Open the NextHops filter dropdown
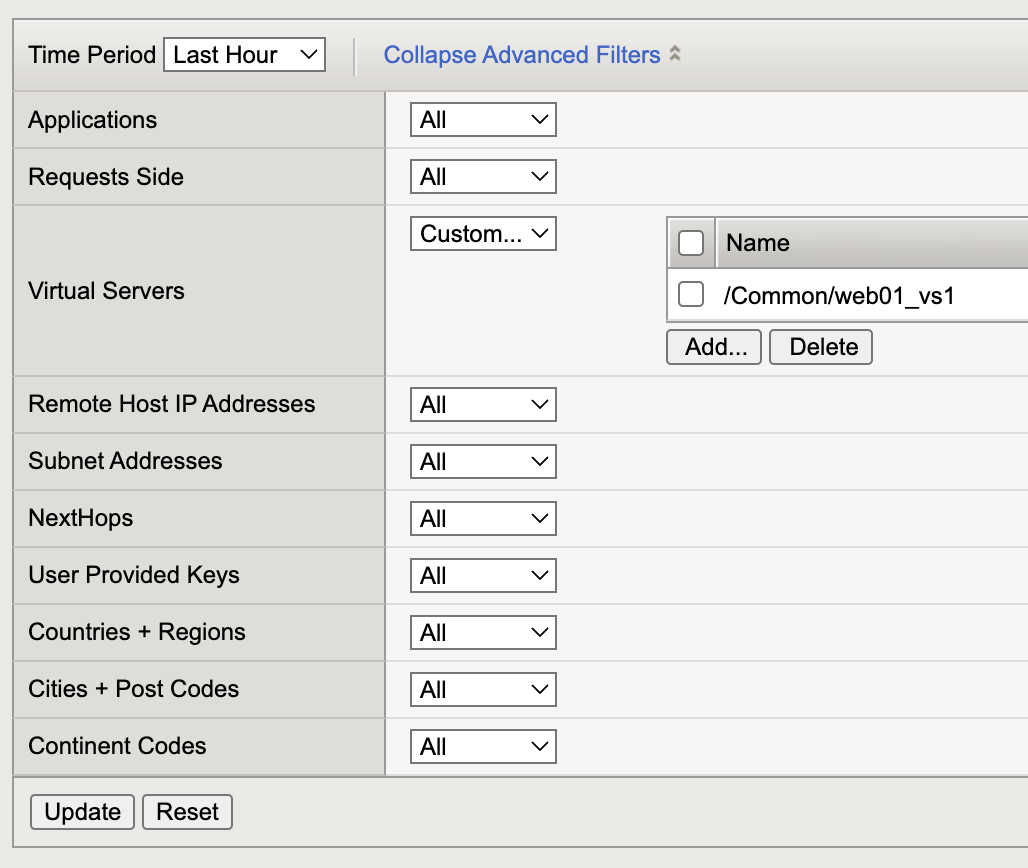The width and height of the screenshot is (1028, 868). [483, 519]
